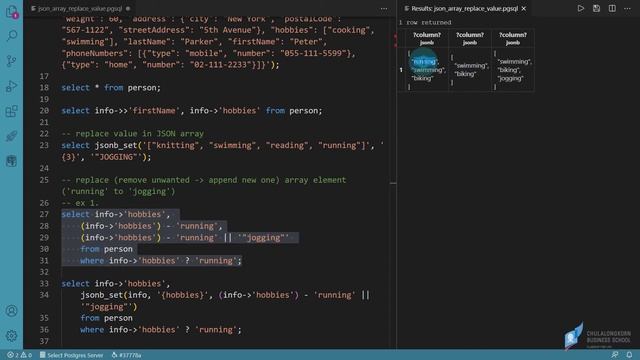Click the ?column? header above the "running" cell
Viewport: 640px width, 360px height.
click(427, 38)
